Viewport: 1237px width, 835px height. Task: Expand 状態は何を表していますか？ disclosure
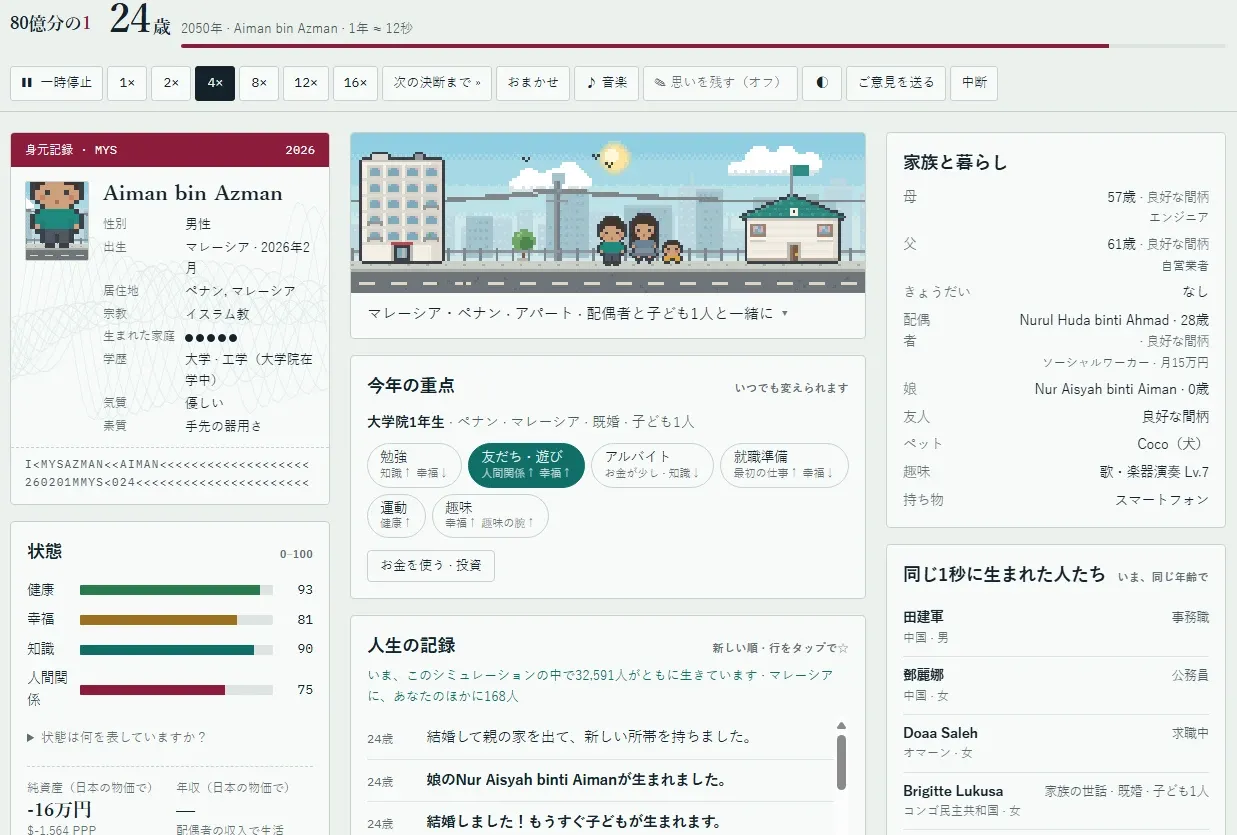[117, 737]
